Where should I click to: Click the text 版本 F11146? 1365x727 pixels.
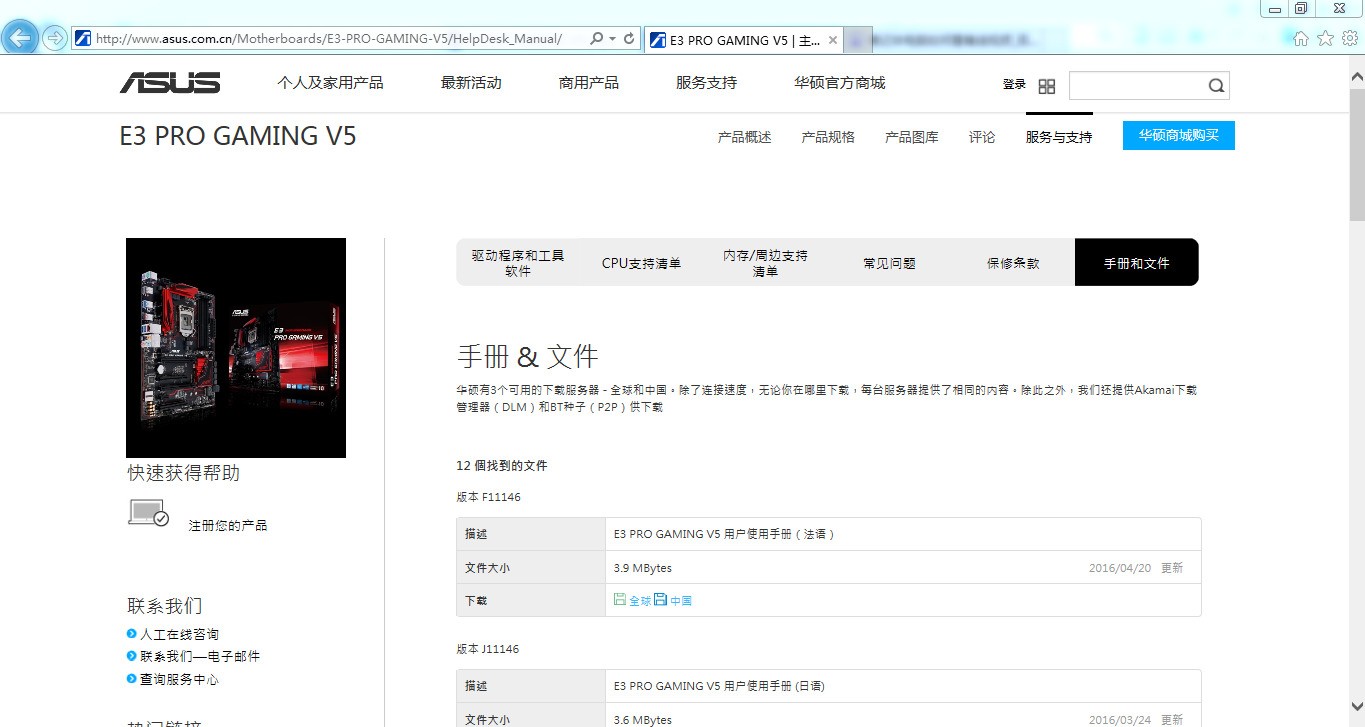488,497
